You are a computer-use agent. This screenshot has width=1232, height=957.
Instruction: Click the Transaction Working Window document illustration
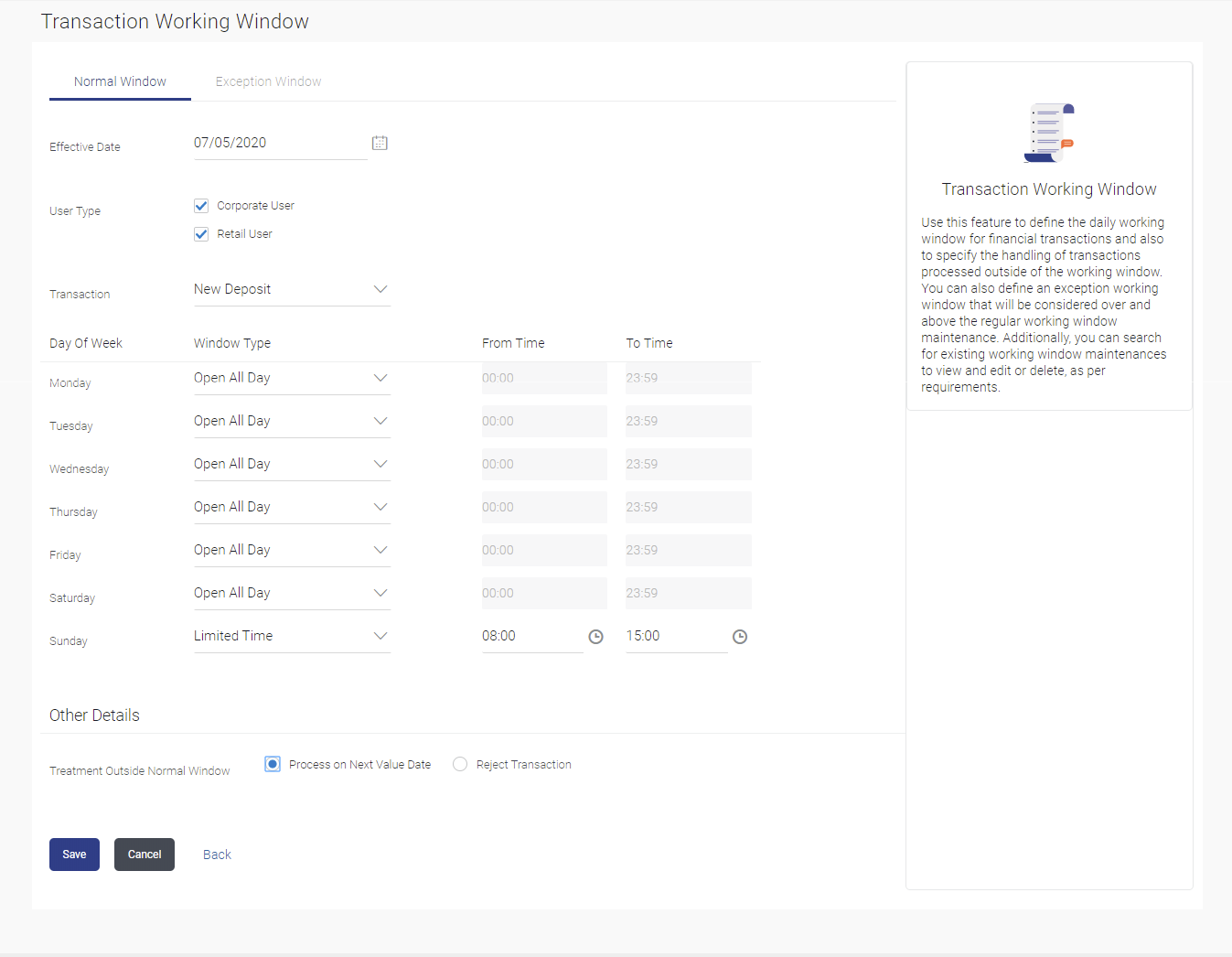pyautogui.click(x=1049, y=133)
